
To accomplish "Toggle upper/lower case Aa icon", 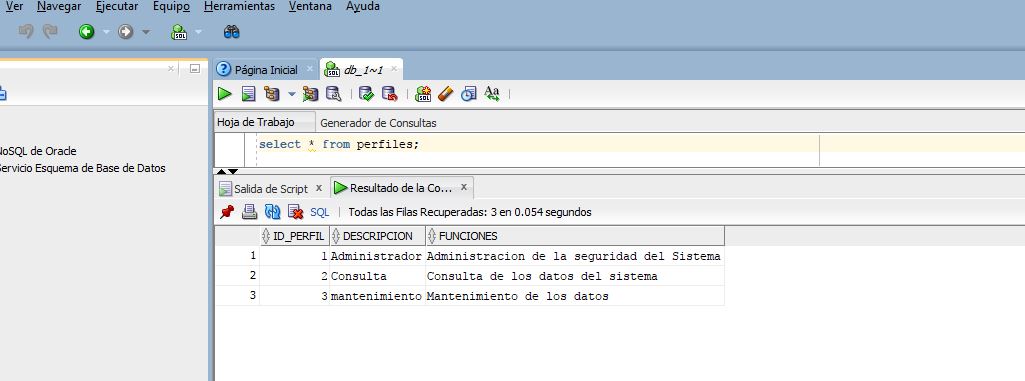I will point(492,94).
